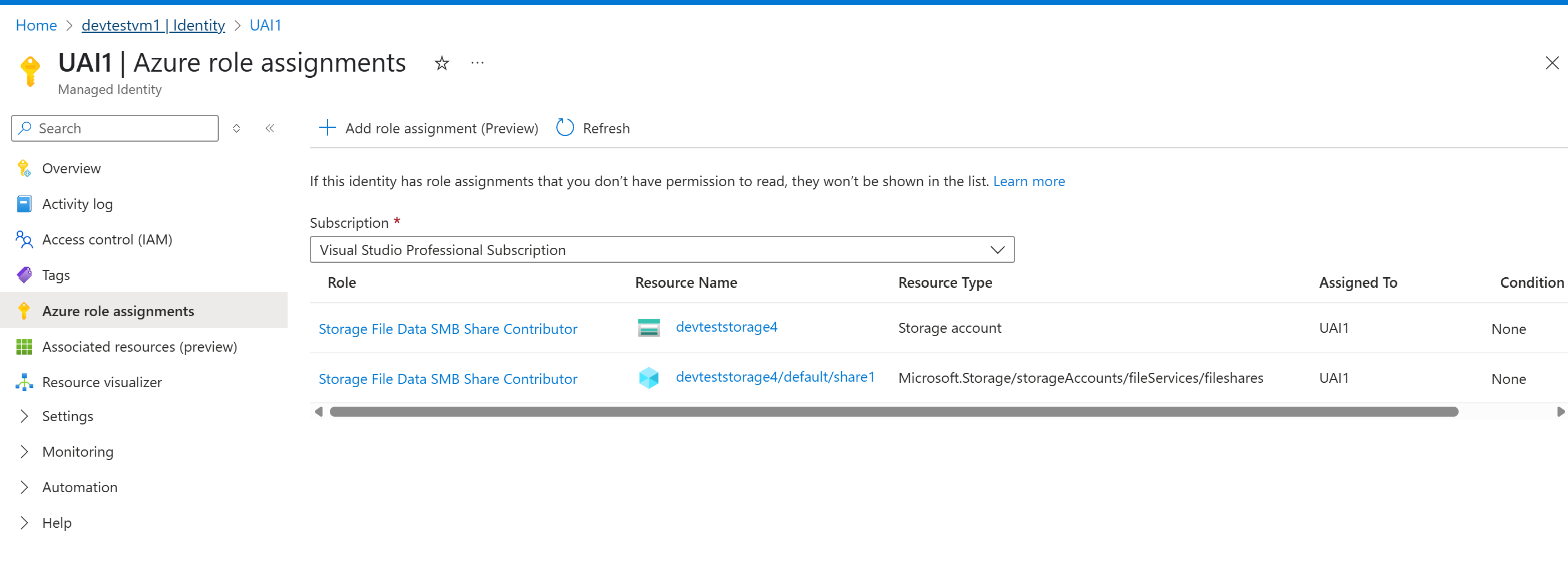Click the Microsoft.Storage fileshares resource type cell

tap(1080, 378)
